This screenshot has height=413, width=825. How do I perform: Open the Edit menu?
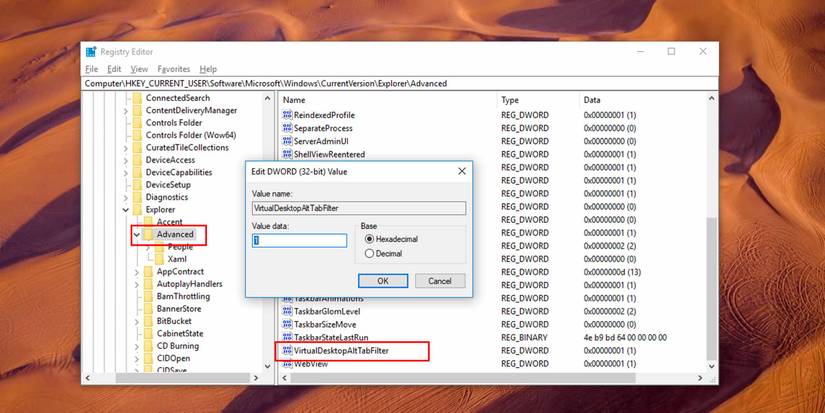[x=114, y=69]
